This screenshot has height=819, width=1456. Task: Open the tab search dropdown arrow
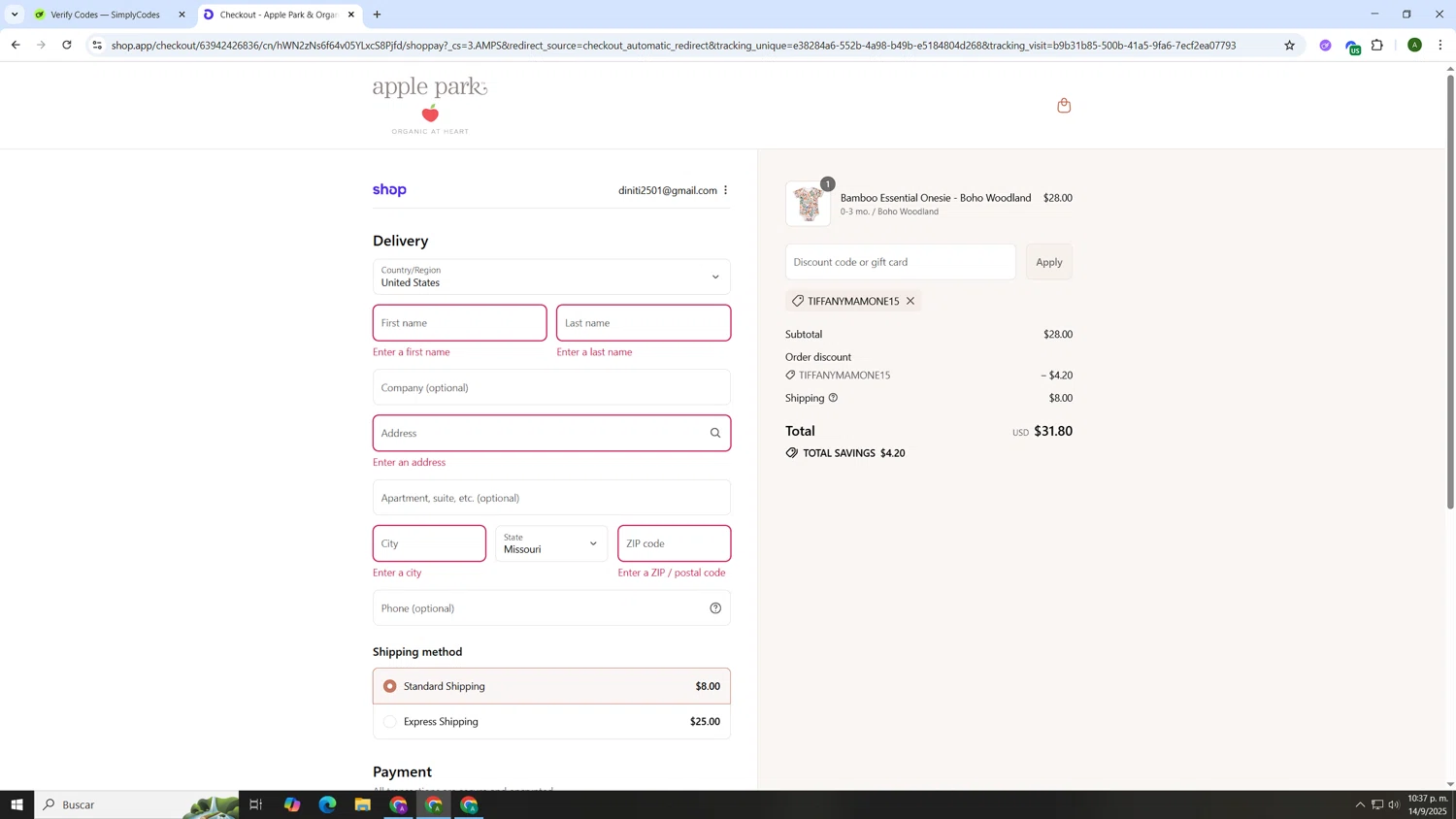point(15,15)
